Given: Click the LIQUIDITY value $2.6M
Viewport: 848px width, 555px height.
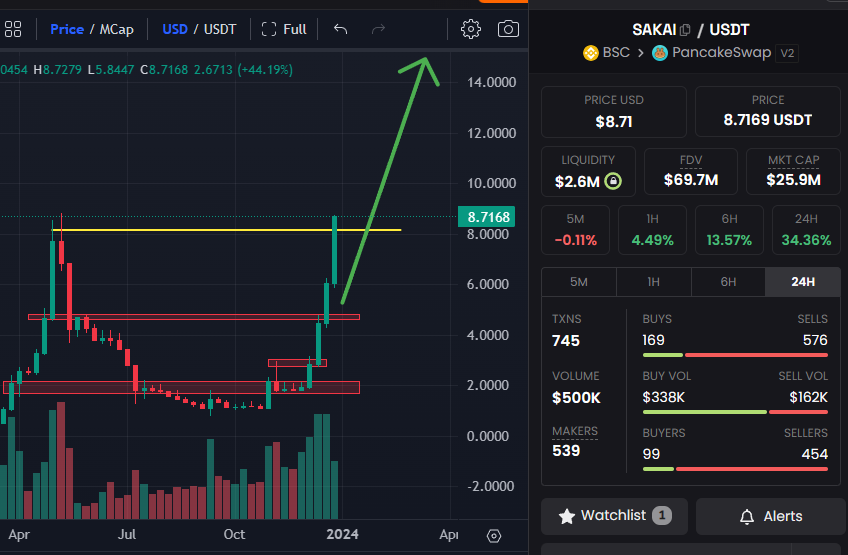Looking at the screenshot, I should pos(577,181).
